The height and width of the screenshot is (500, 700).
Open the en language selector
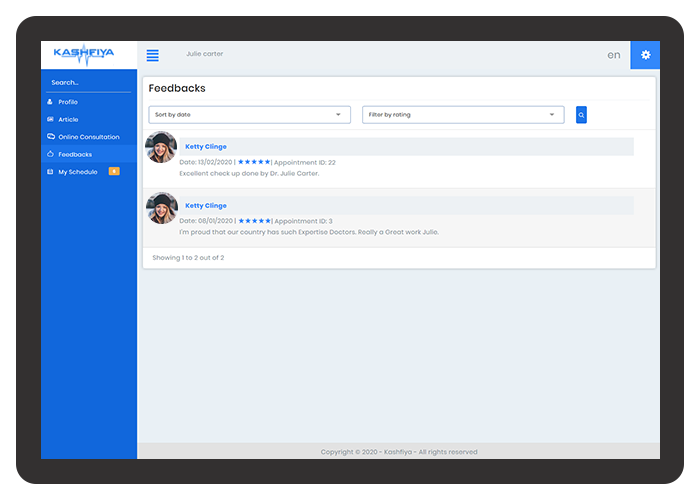pos(613,55)
